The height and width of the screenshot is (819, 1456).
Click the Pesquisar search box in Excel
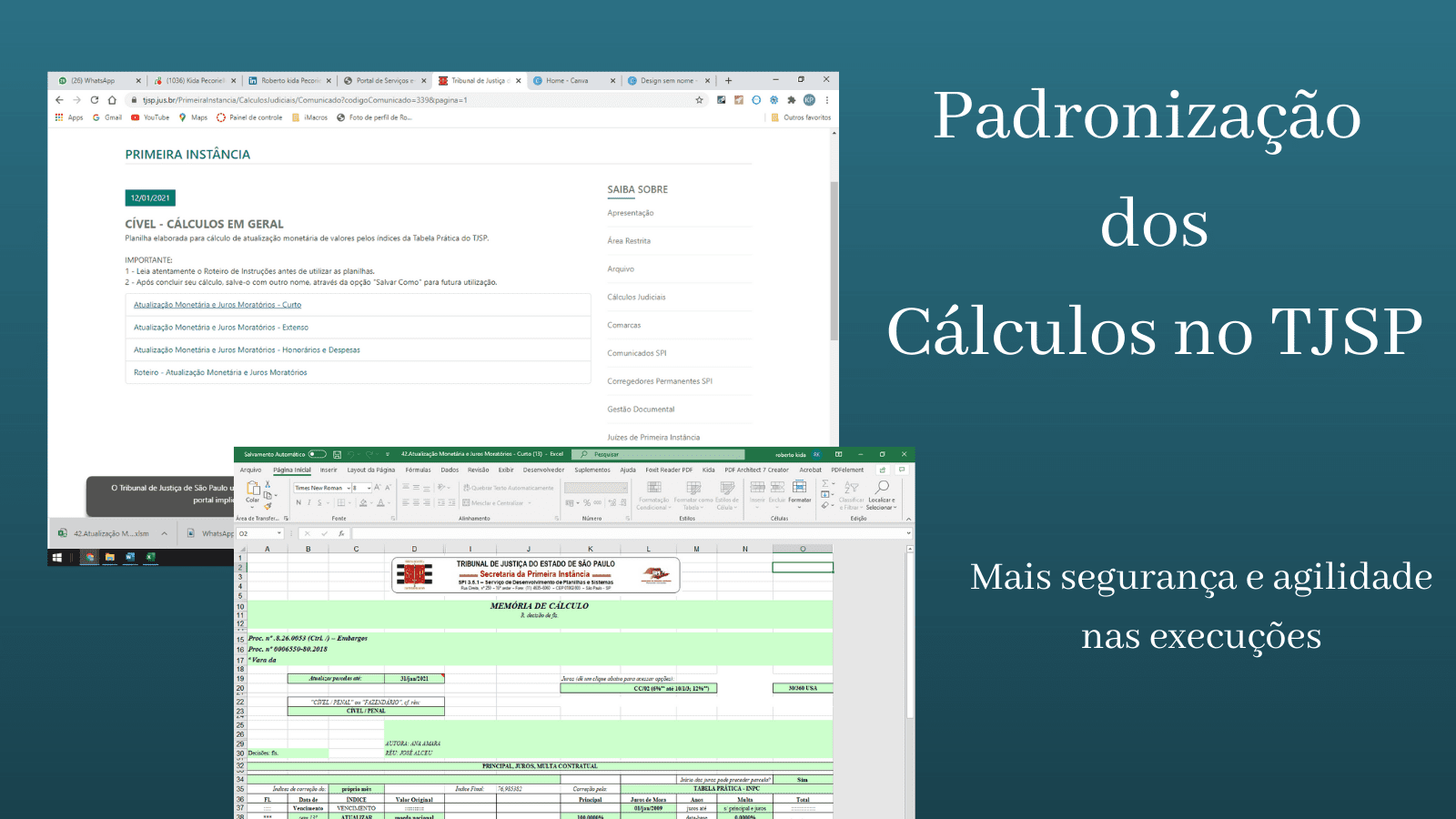[658, 454]
